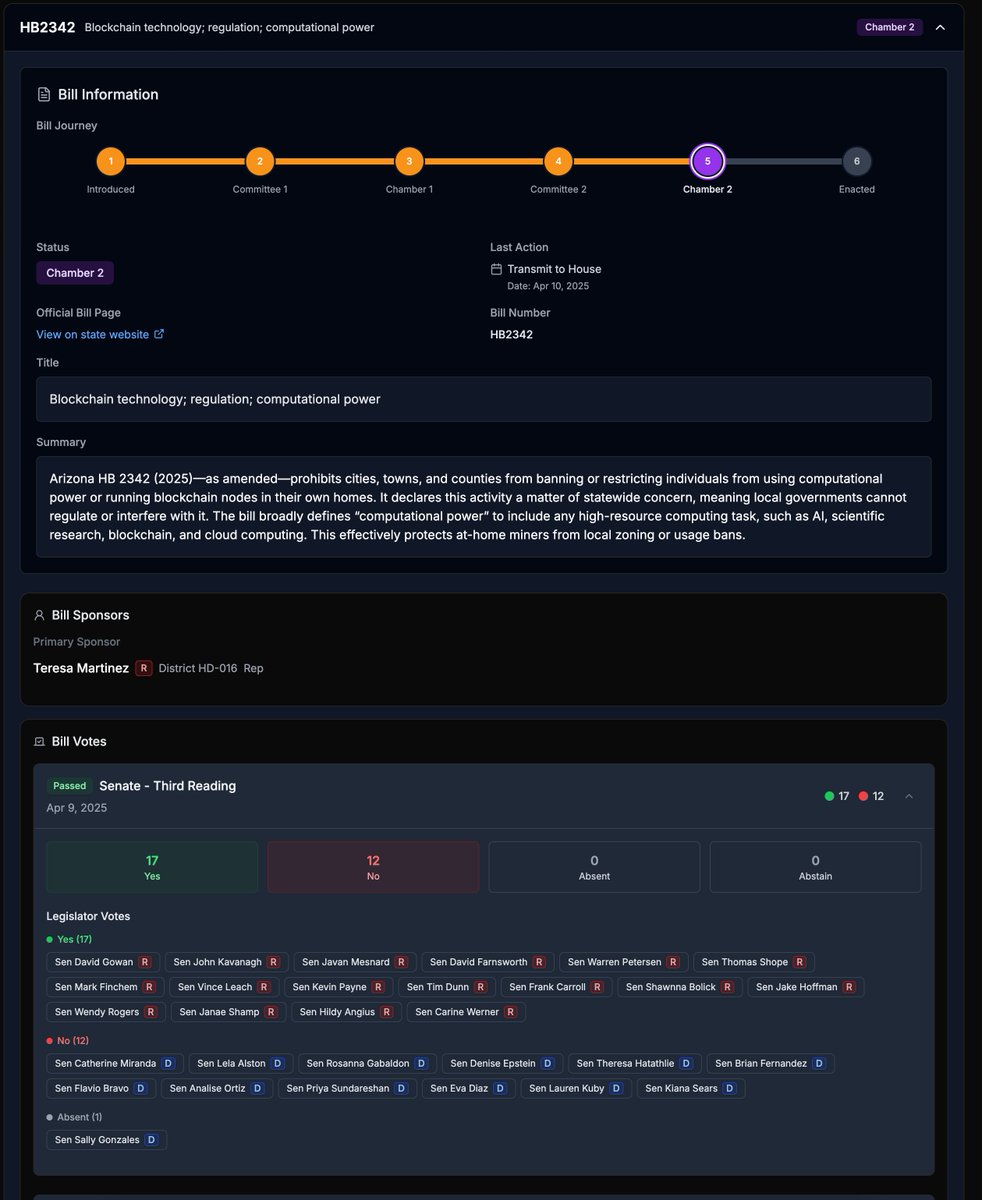Select the highlighted Chamber 2 step circle
The width and height of the screenshot is (982, 1200).
click(x=708, y=161)
